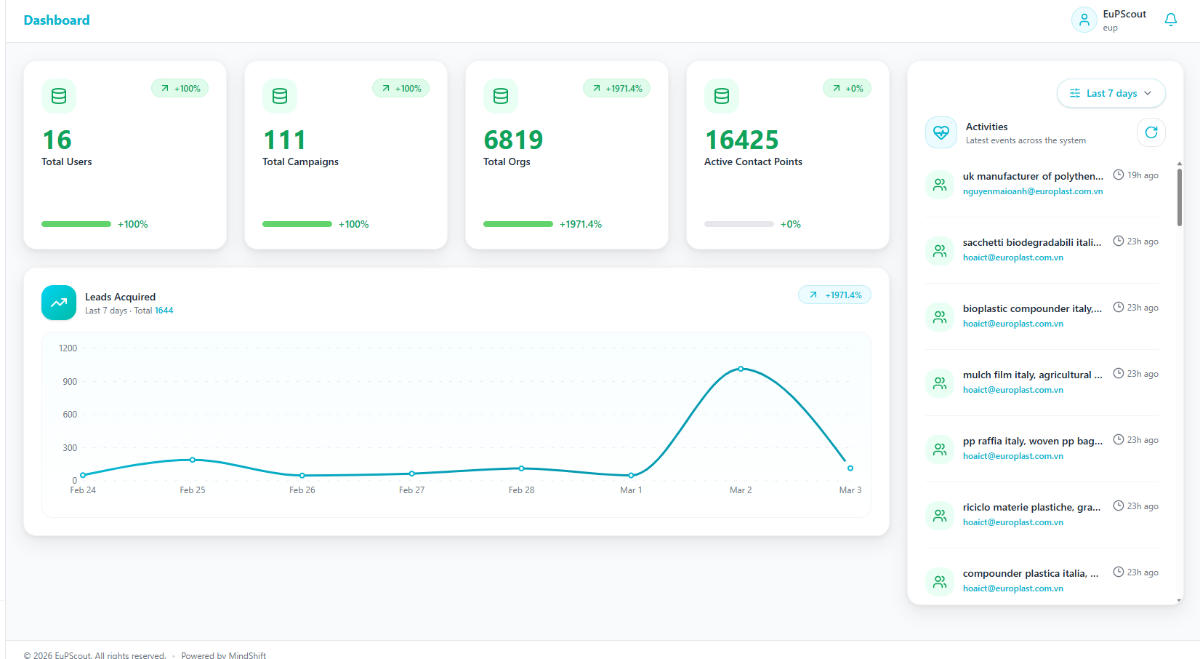Click the 6819 Total Orgs value
Image resolution: width=1200 pixels, height=659 pixels.
(513, 139)
